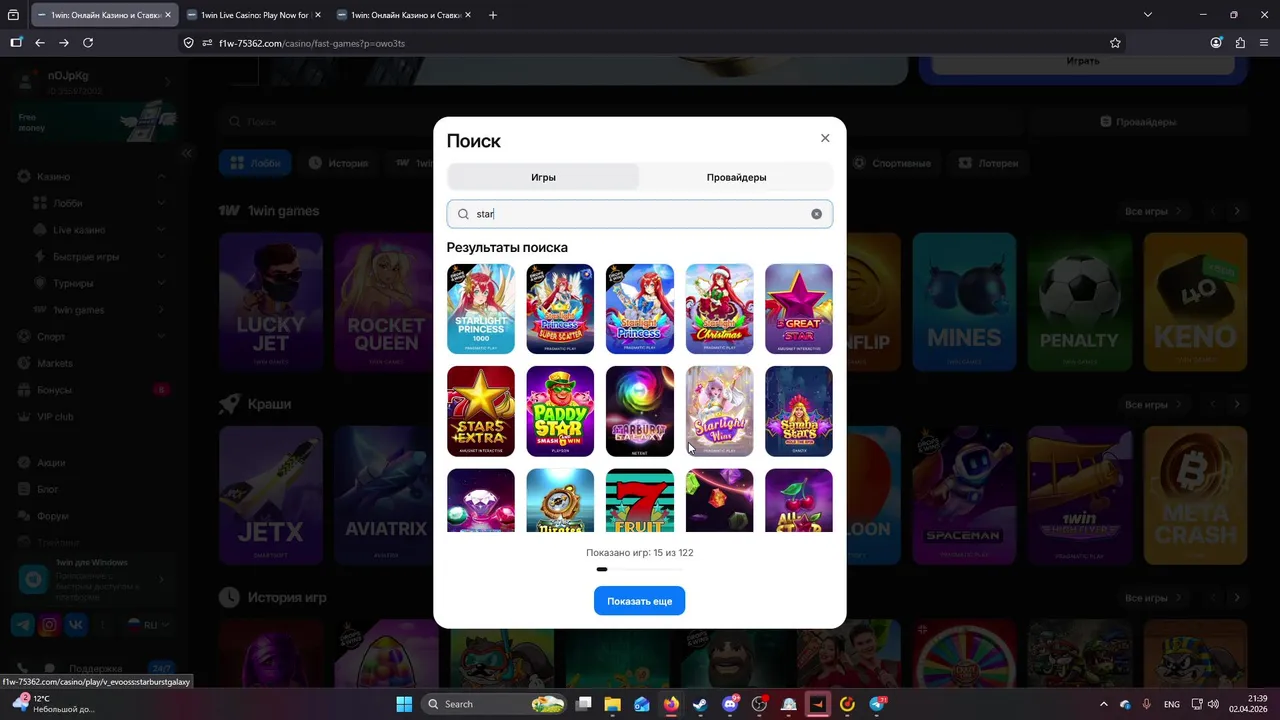Open Starburst Galaxy game
The image size is (1280, 720).
[640, 411]
